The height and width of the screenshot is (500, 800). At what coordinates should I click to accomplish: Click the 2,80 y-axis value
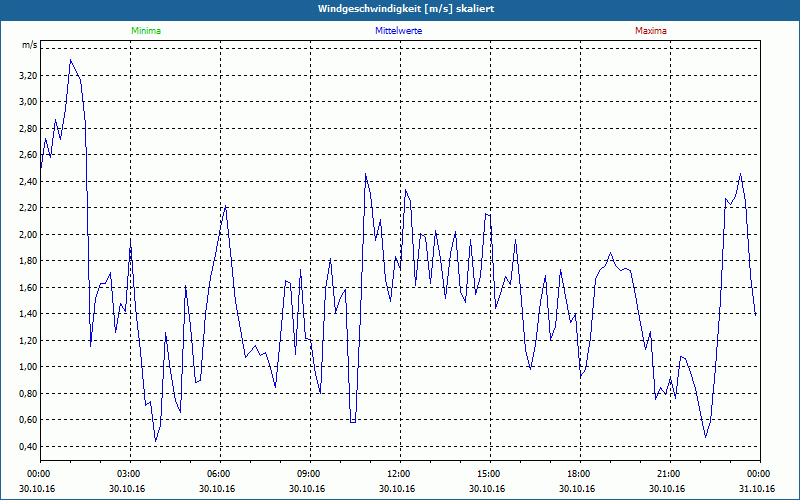click(x=30, y=129)
